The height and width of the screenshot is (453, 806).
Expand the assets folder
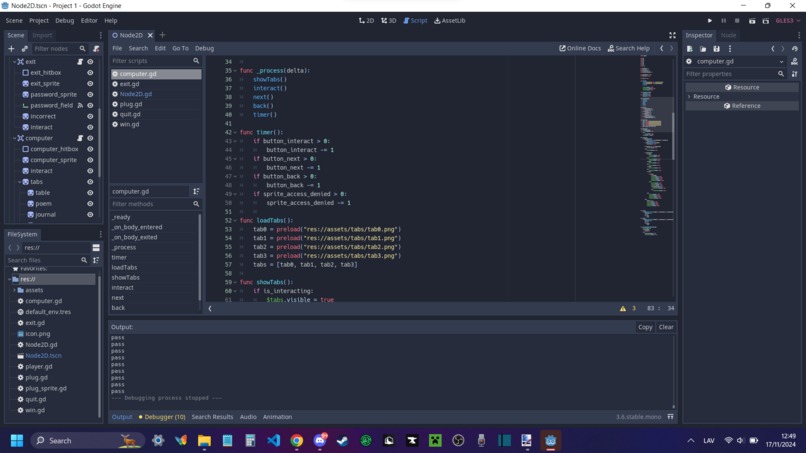tap(14, 290)
